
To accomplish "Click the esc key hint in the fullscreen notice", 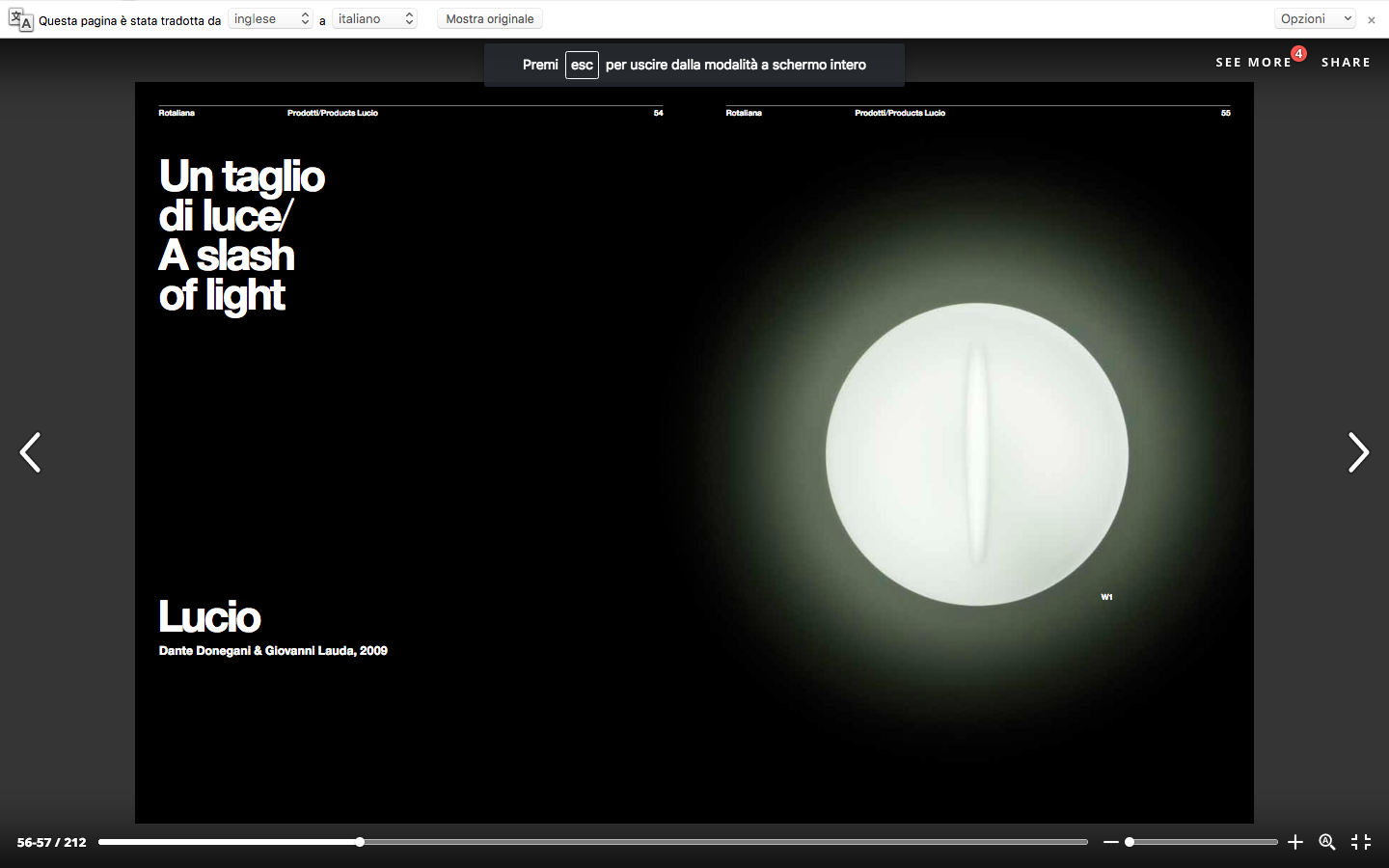I will [x=582, y=65].
